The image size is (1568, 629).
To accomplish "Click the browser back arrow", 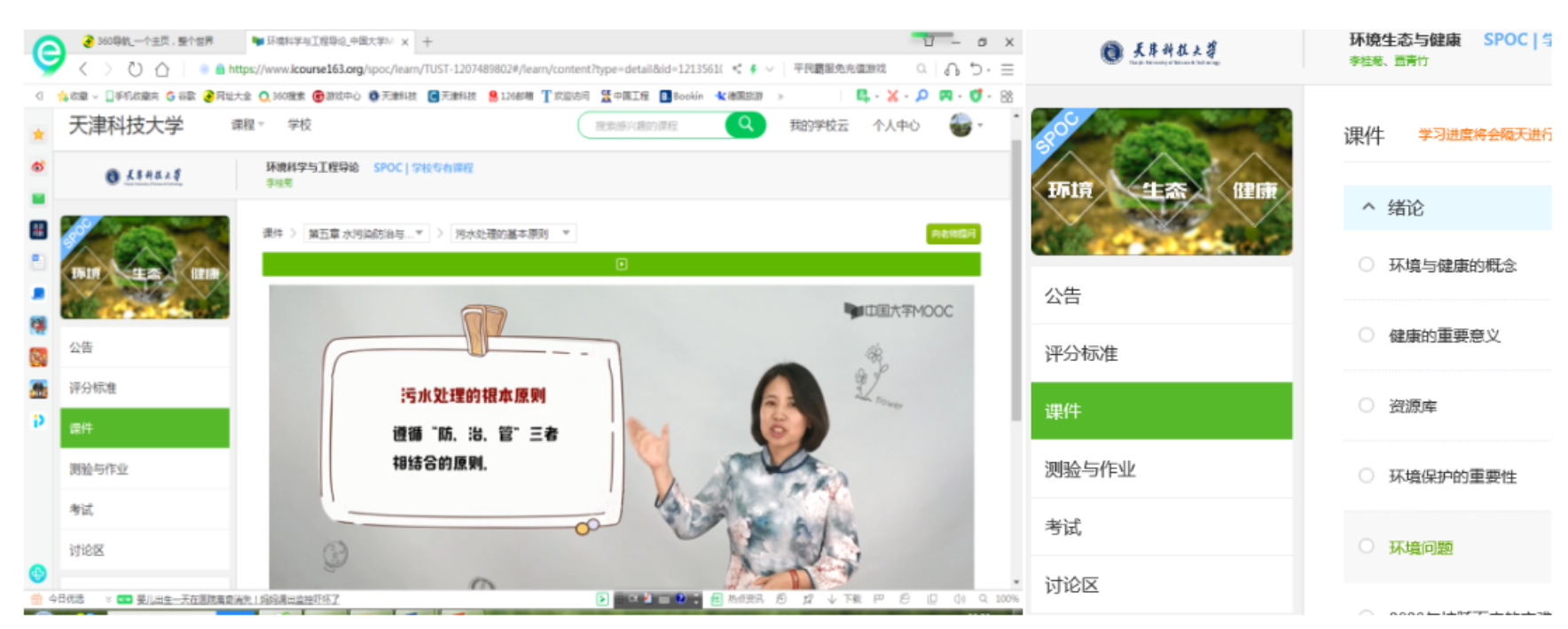I will pos(83,69).
